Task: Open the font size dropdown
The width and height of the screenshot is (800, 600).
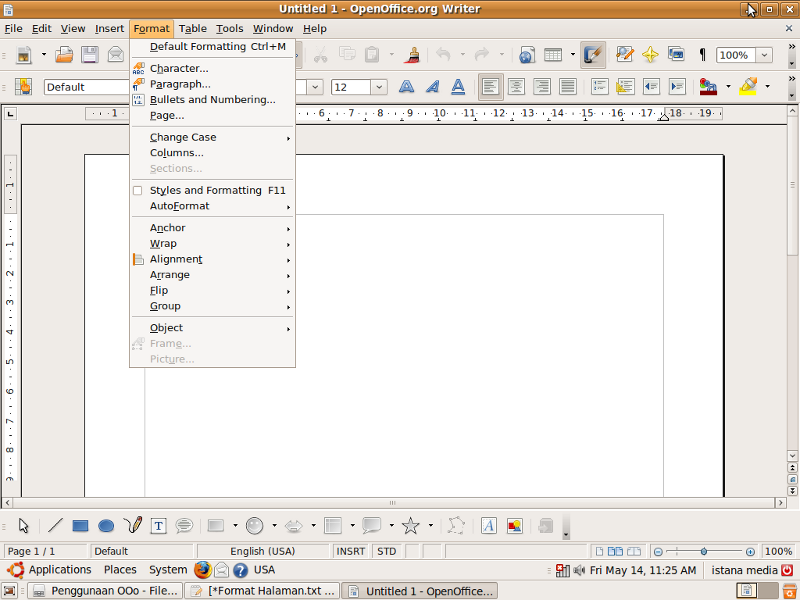Action: [378, 87]
